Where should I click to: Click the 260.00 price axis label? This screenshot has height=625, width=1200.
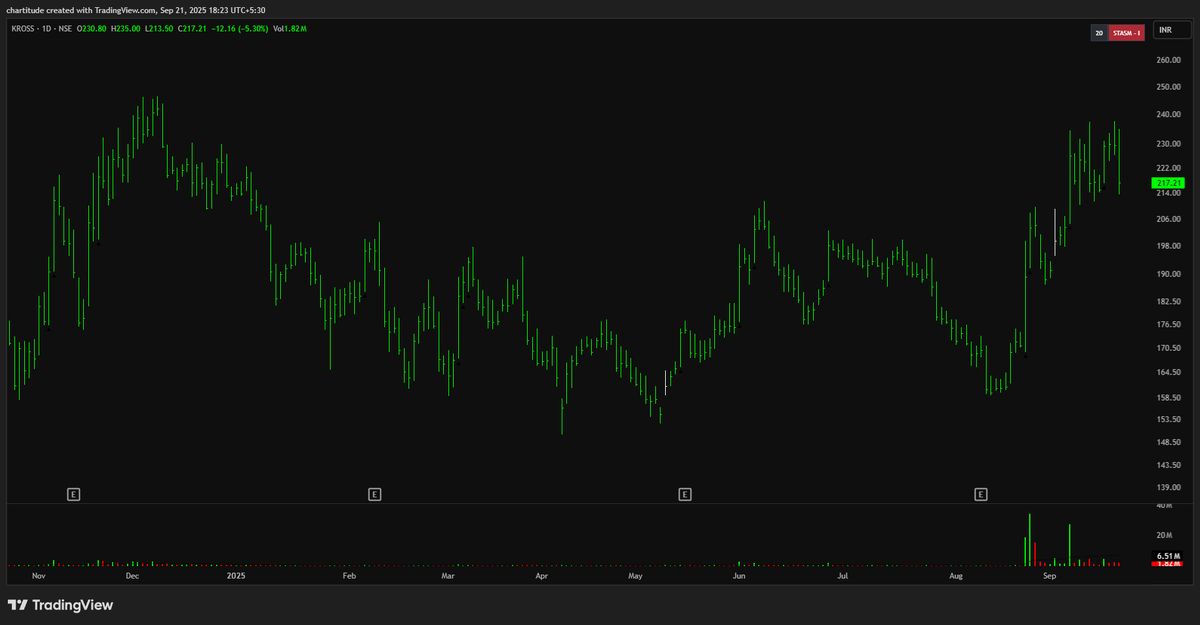click(1168, 60)
